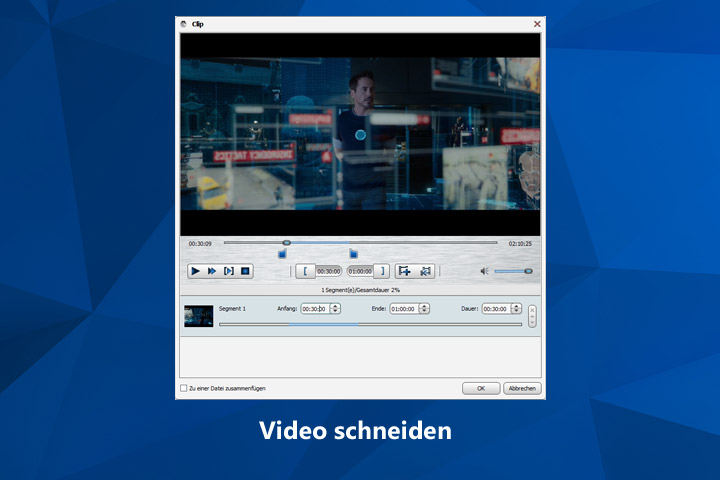
Task: Click the volume slider handle
Action: [x=529, y=271]
